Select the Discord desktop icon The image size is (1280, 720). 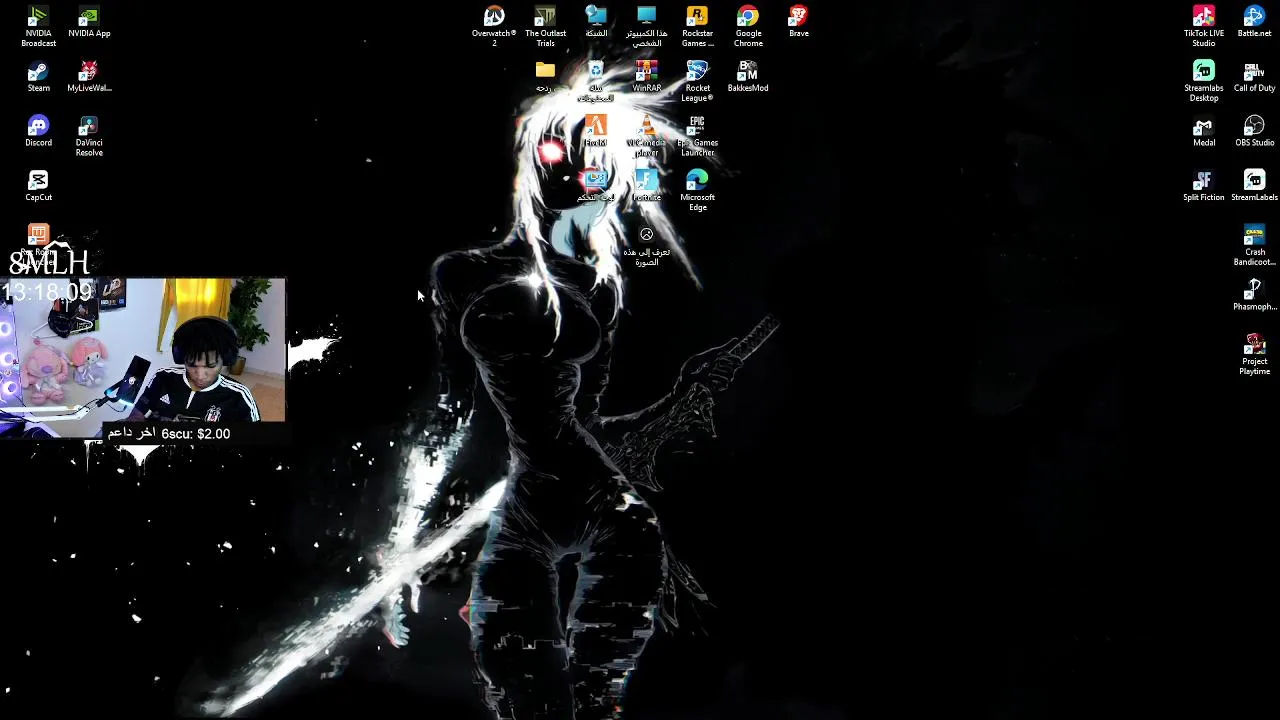(x=38, y=132)
